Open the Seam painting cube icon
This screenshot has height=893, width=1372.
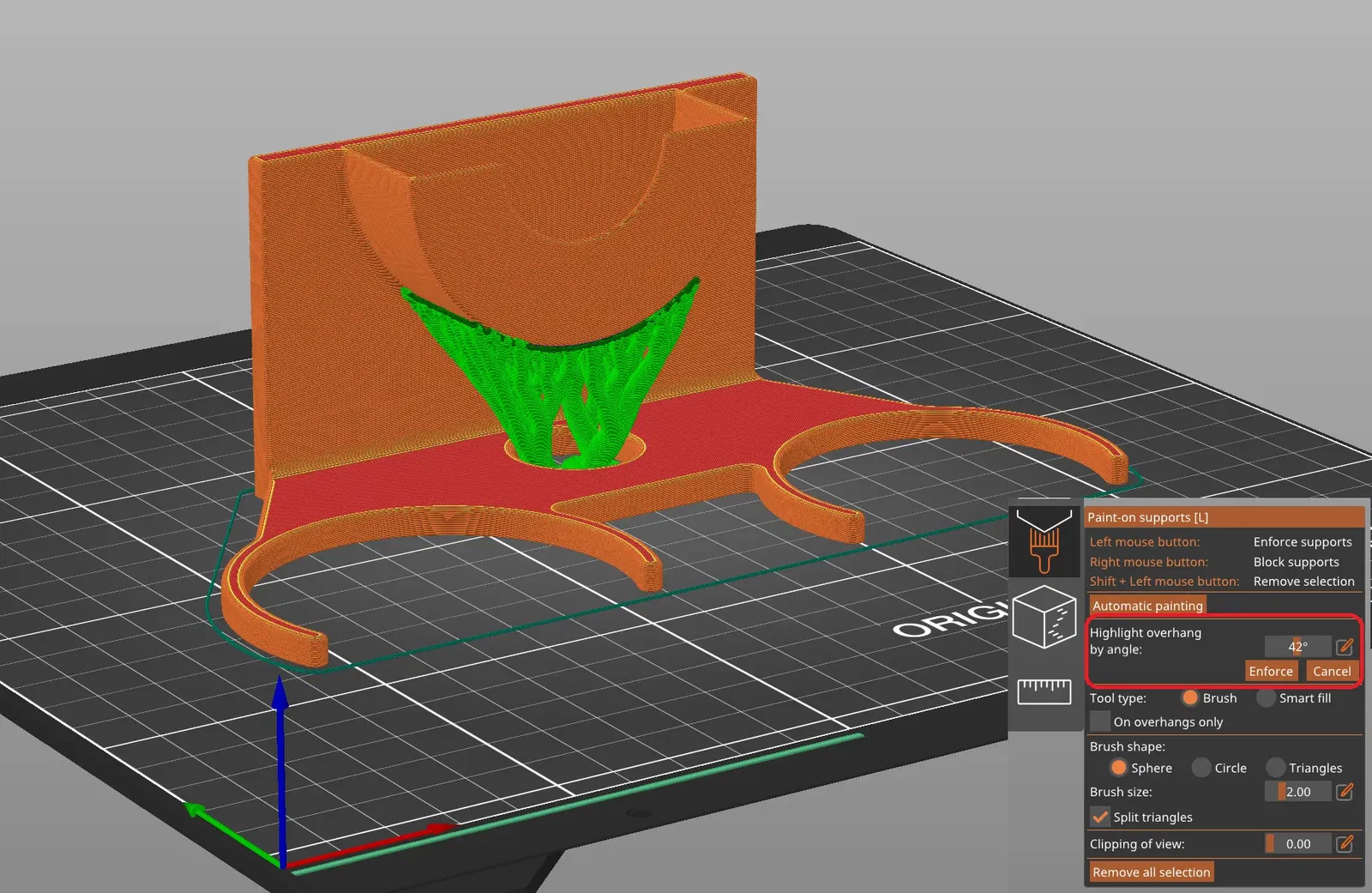[x=1044, y=617]
